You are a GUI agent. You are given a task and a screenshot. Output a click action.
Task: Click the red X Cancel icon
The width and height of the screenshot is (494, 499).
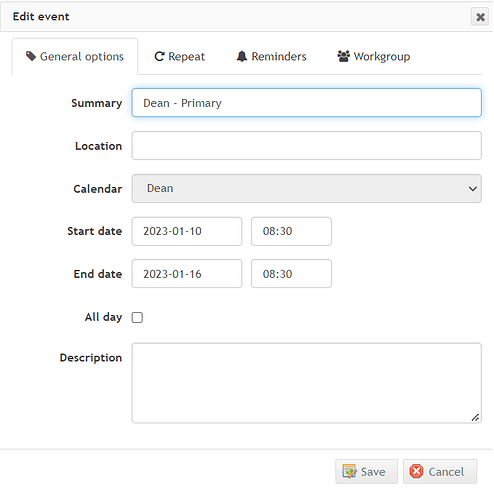pyautogui.click(x=417, y=471)
